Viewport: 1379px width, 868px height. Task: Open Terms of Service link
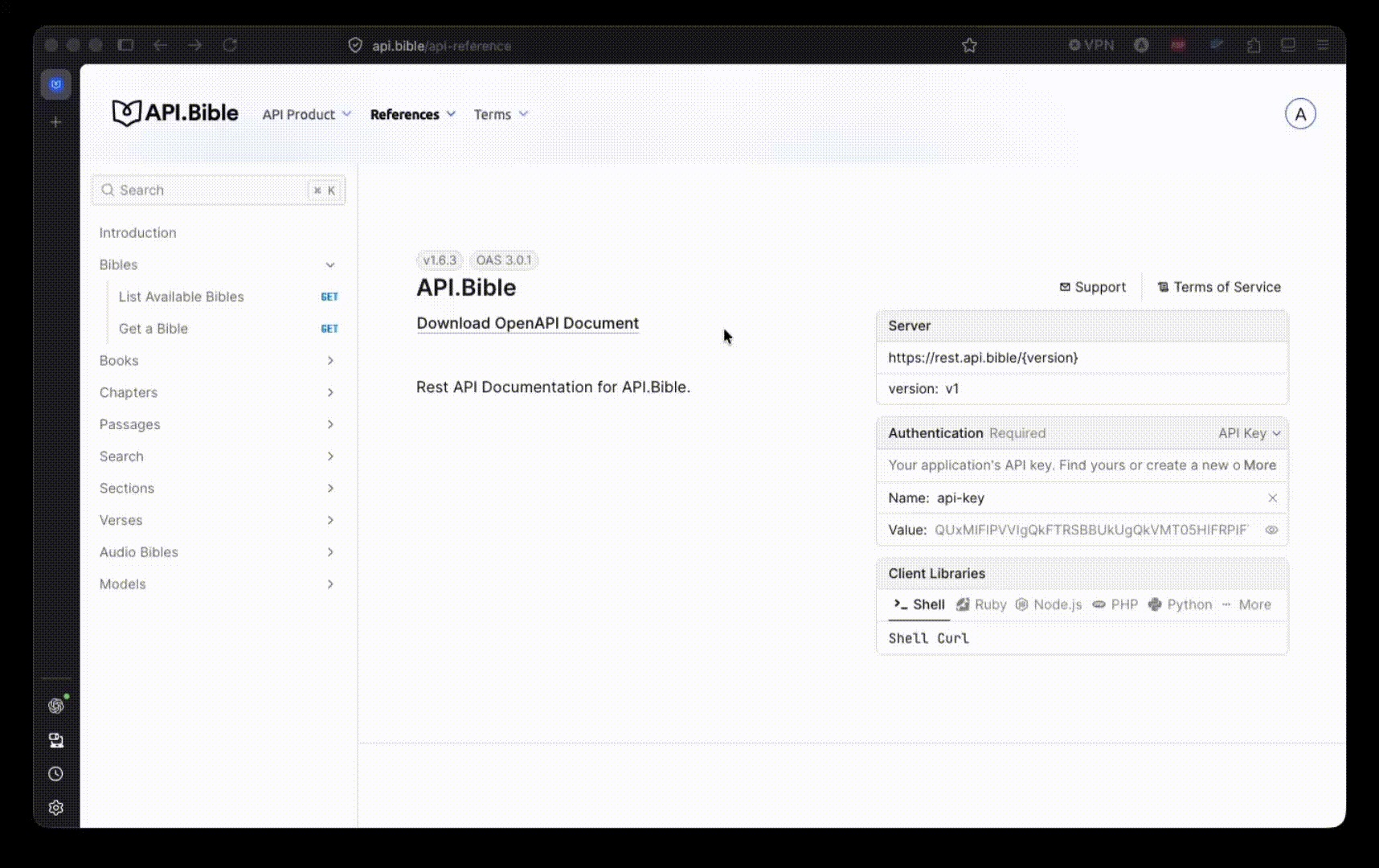pos(1219,287)
